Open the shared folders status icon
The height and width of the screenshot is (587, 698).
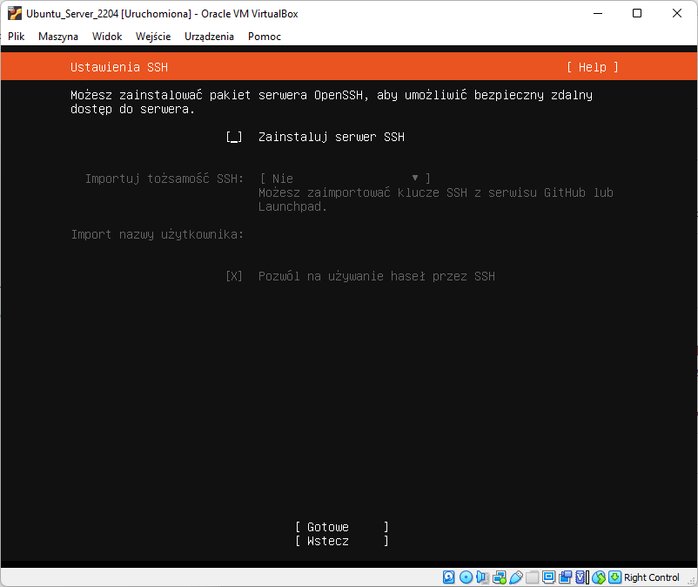click(532, 577)
